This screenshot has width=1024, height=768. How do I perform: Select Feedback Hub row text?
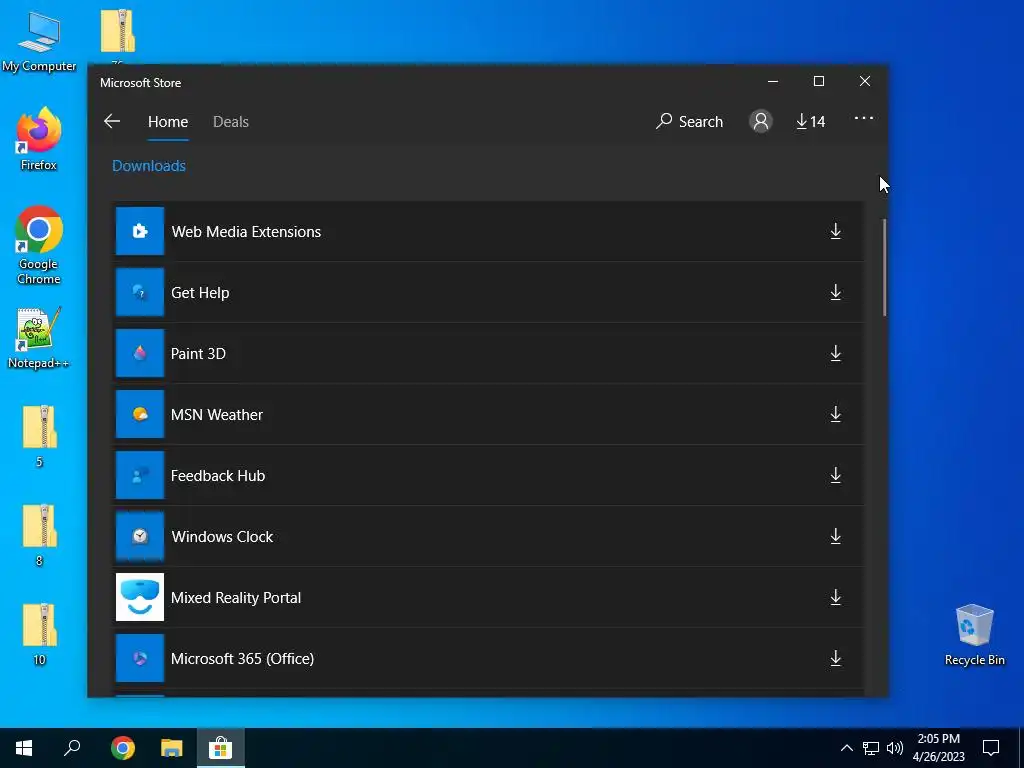pos(218,475)
